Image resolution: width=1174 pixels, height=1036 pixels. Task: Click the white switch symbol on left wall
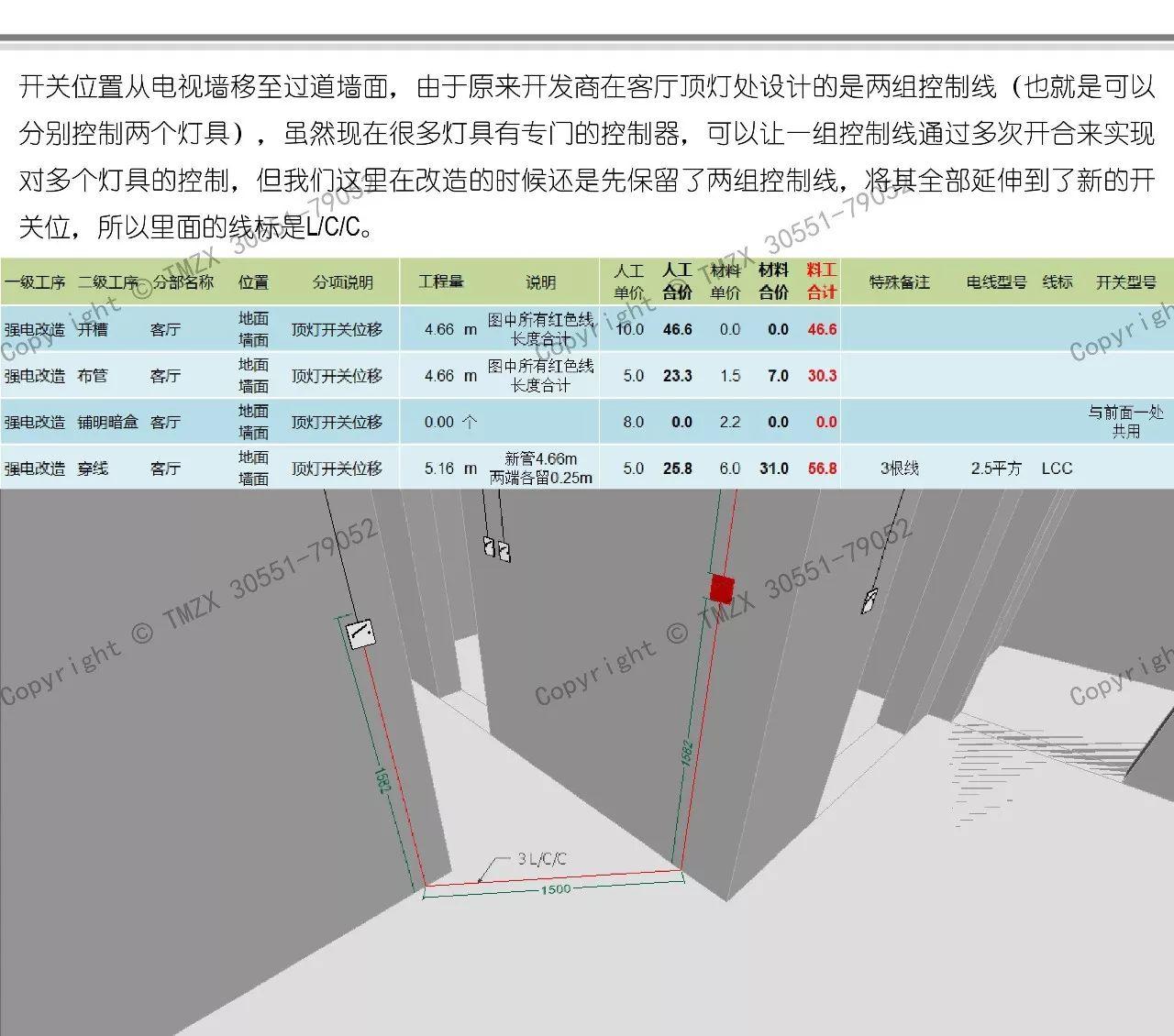[x=360, y=632]
